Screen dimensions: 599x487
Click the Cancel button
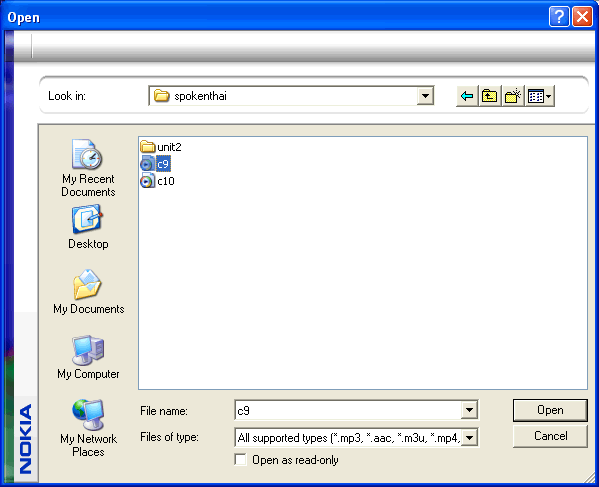[550, 436]
